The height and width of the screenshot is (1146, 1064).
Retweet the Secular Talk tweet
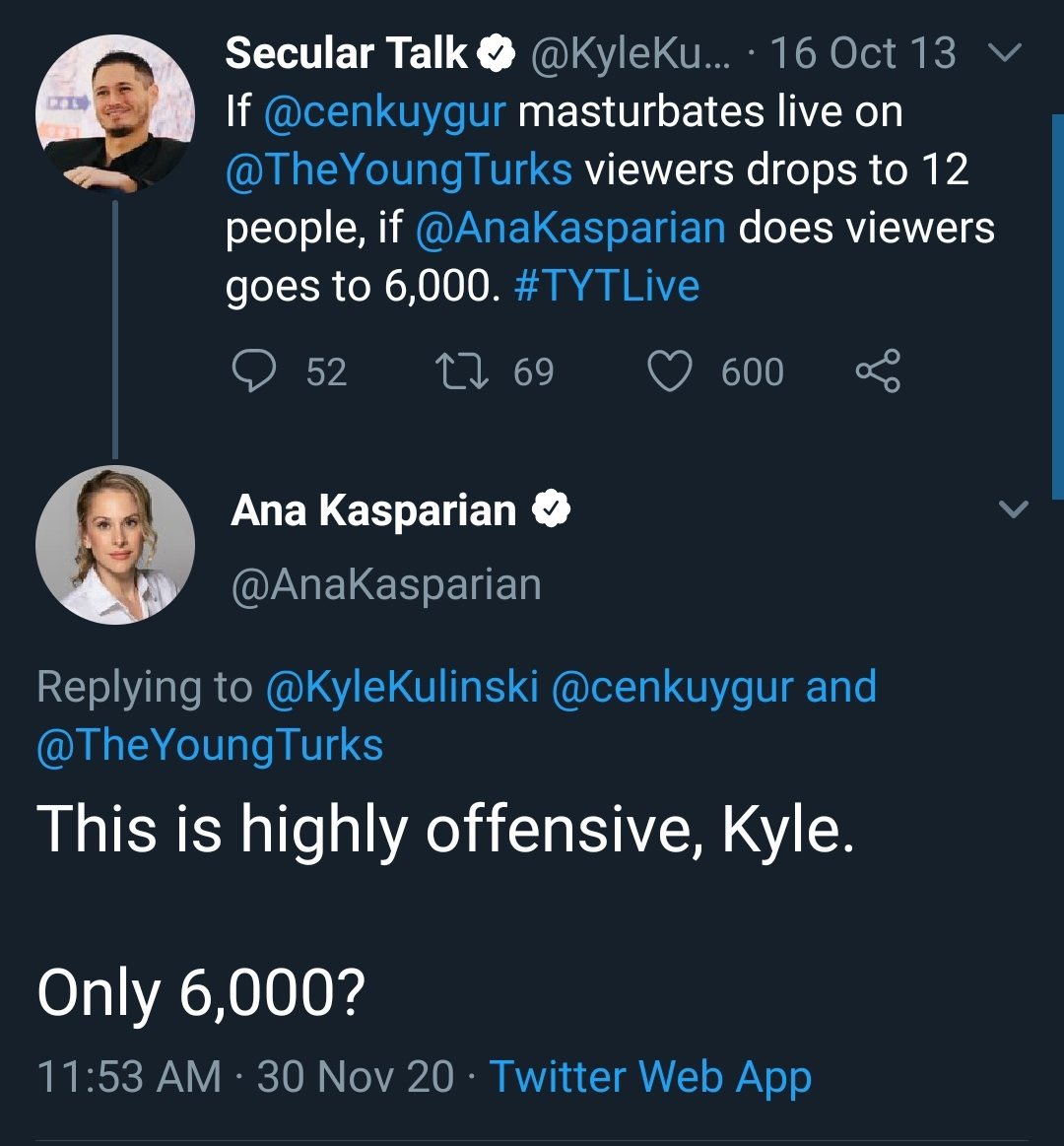pyautogui.click(x=459, y=371)
